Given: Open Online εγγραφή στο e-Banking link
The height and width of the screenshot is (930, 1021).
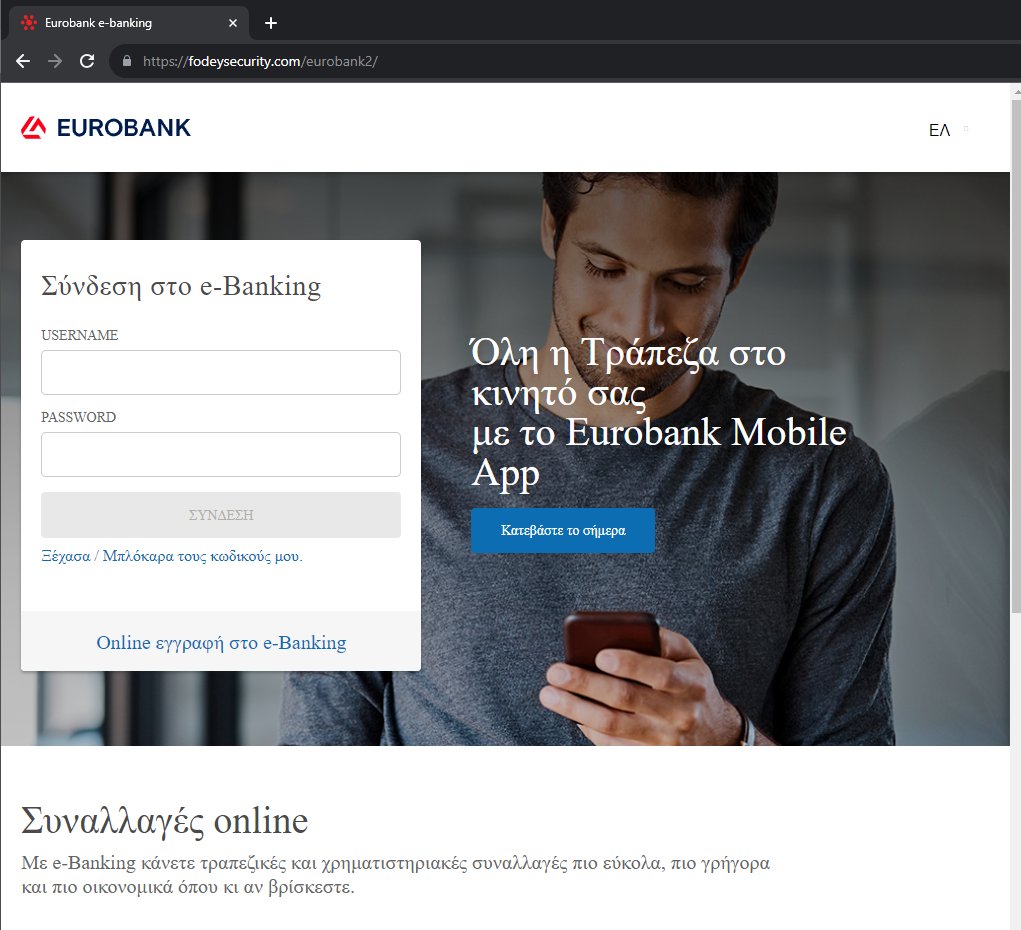Looking at the screenshot, I should pyautogui.click(x=221, y=643).
